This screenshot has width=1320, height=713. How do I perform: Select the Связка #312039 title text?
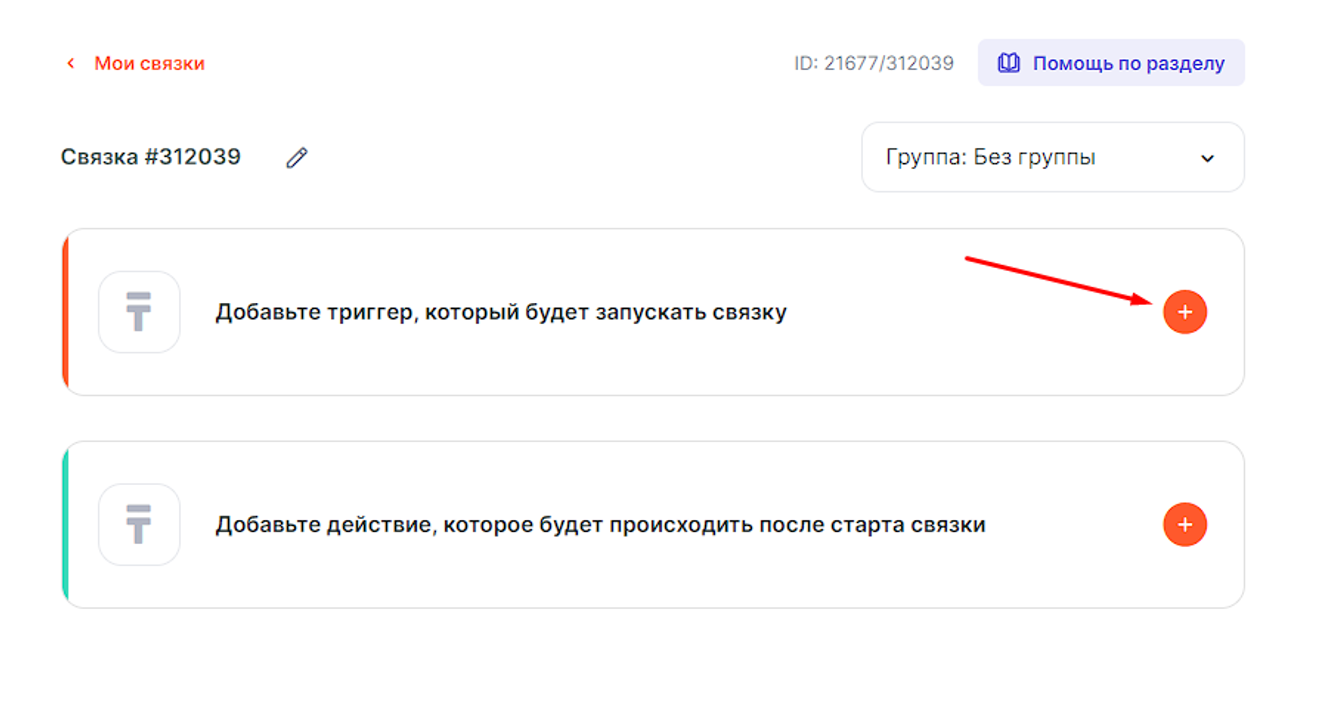tap(151, 157)
